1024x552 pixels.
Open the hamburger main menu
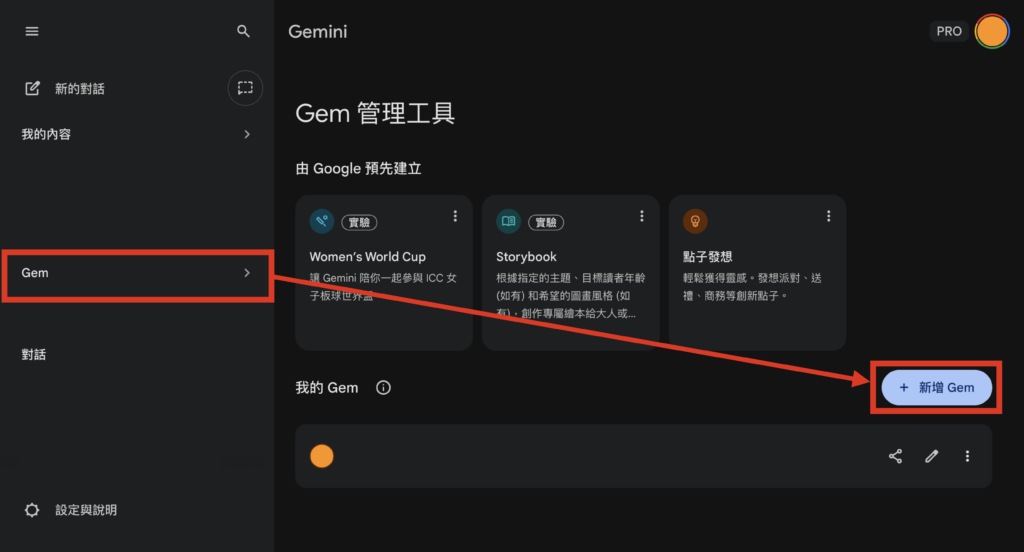pyautogui.click(x=31, y=31)
